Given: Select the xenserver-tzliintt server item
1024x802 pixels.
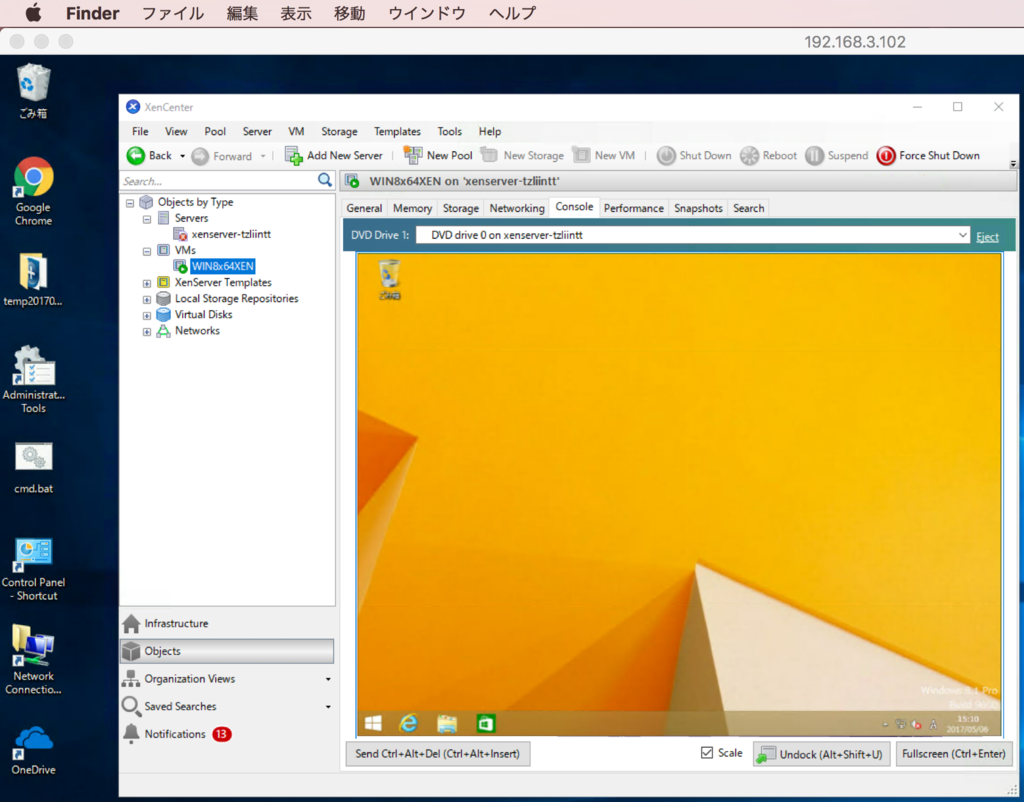Looking at the screenshot, I should [x=231, y=234].
